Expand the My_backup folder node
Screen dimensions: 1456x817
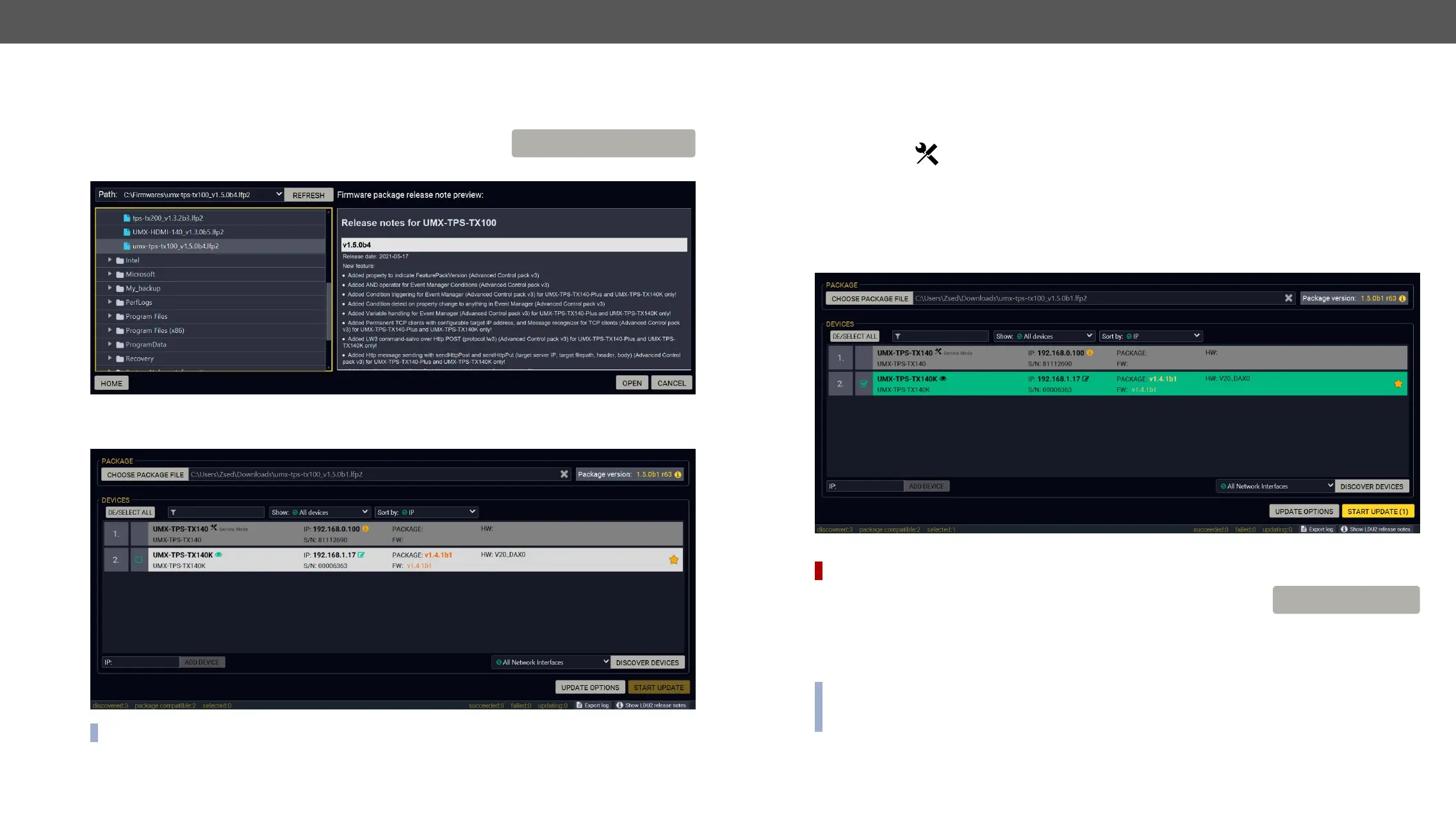click(x=110, y=288)
